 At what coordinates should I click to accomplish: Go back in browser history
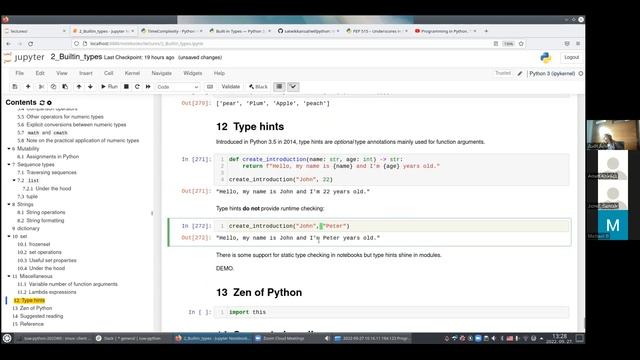(x=9, y=44)
